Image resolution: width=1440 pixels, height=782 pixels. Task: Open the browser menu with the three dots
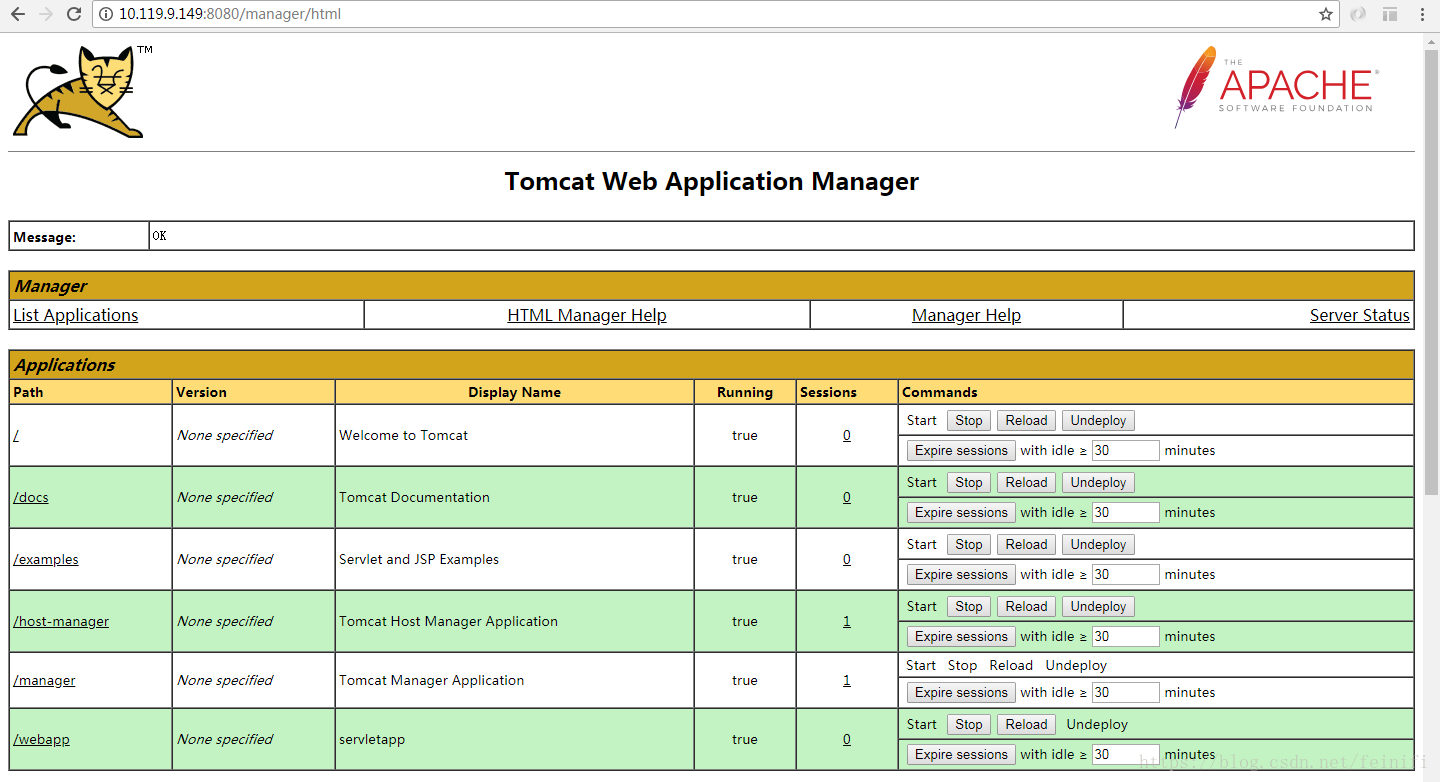pyautogui.click(x=1420, y=14)
